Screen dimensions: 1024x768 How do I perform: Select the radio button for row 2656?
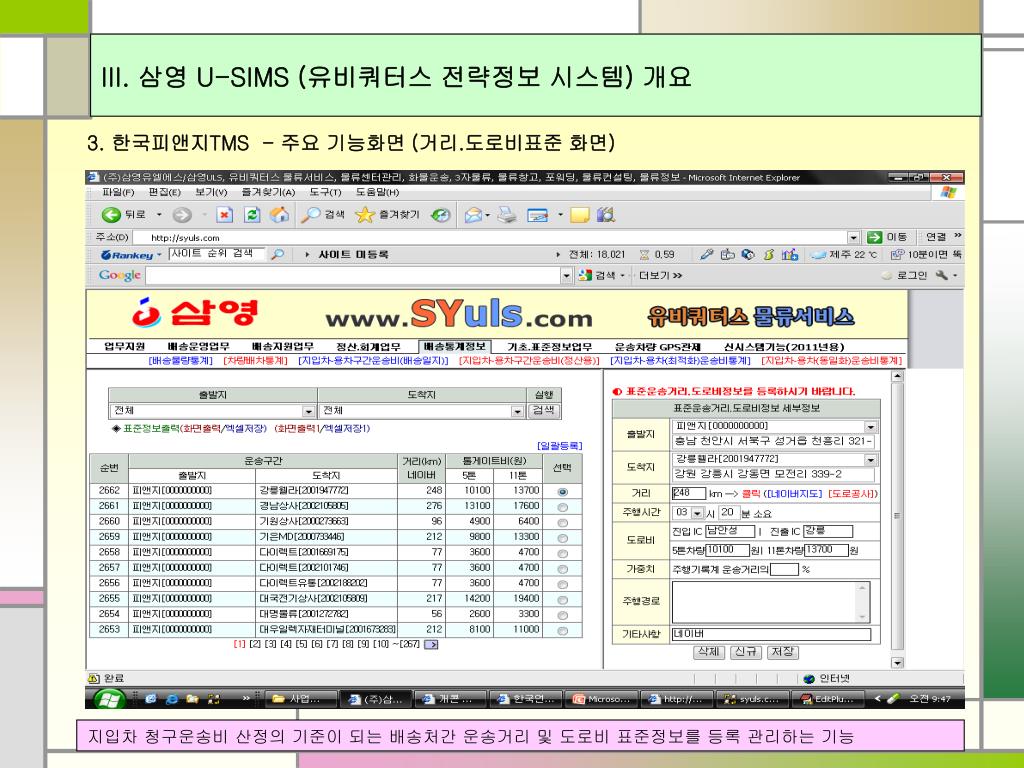(562, 584)
